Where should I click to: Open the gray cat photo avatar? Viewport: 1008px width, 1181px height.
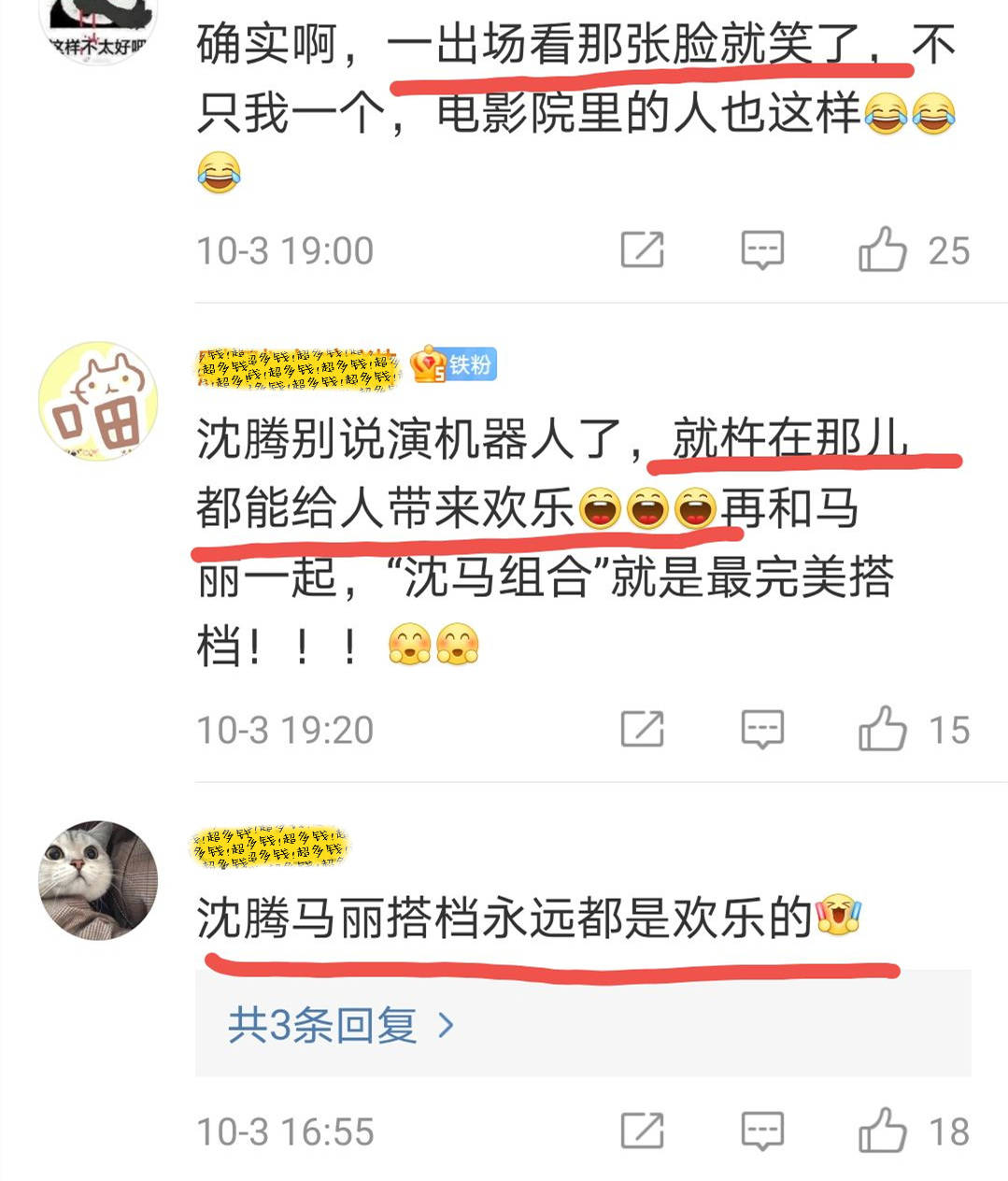click(98, 880)
